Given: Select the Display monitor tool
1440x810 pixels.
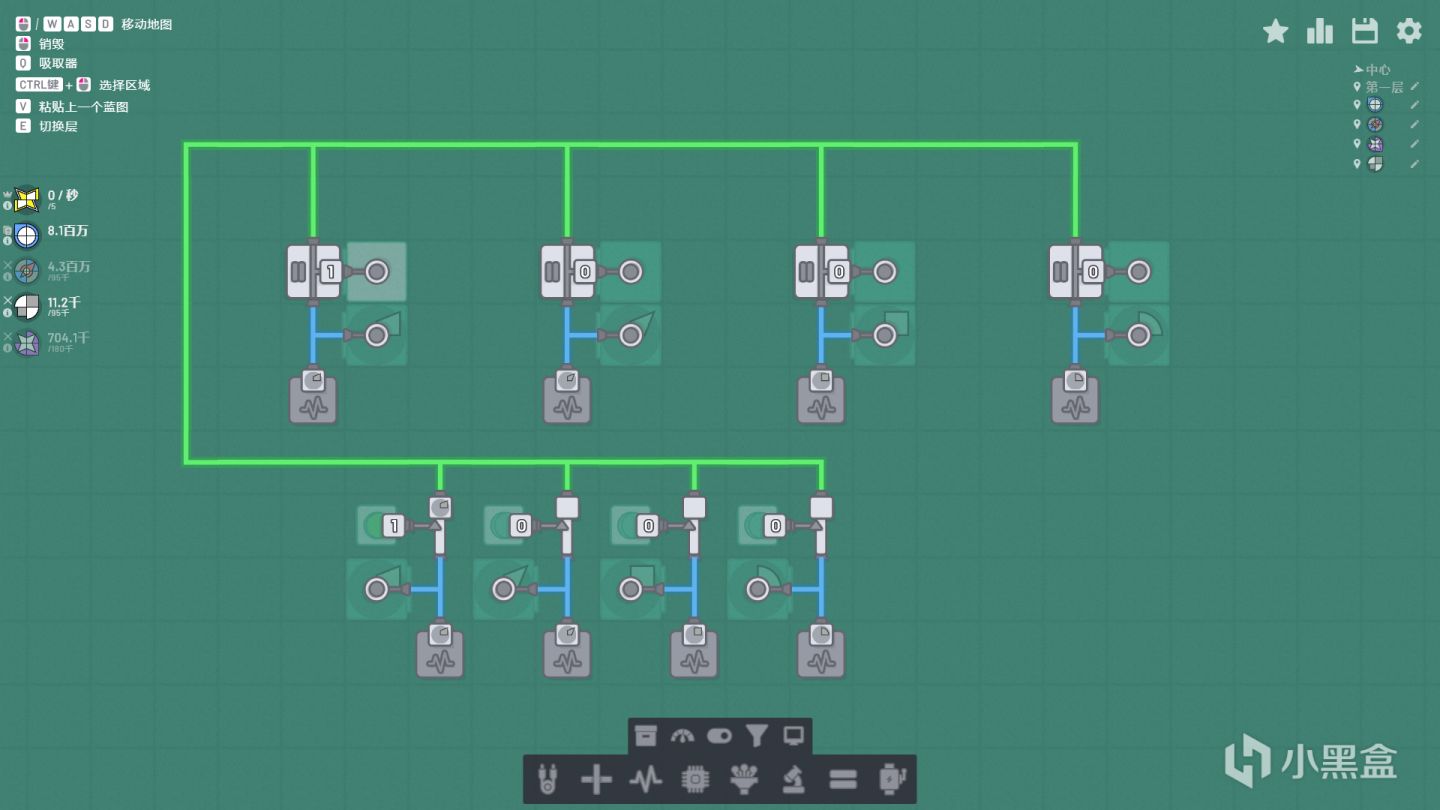Looking at the screenshot, I should (x=794, y=736).
